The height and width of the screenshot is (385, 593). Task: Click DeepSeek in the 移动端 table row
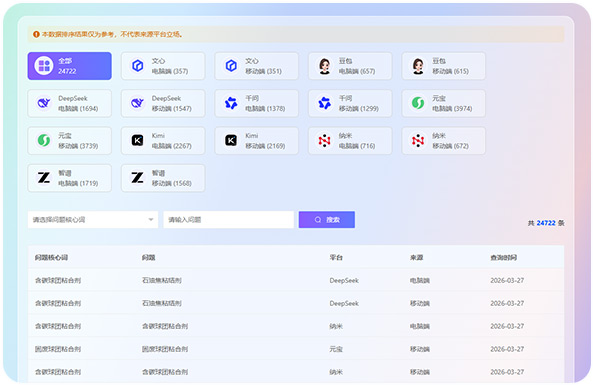344,303
